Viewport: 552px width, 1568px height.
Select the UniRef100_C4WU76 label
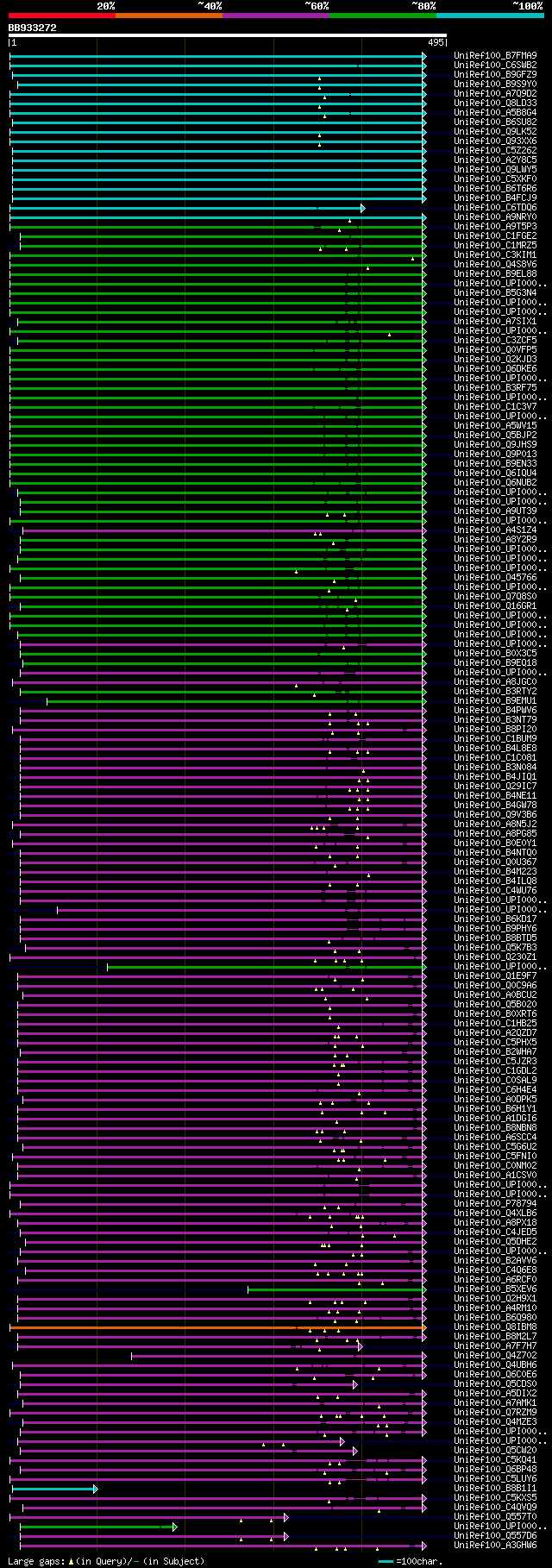(x=495, y=890)
